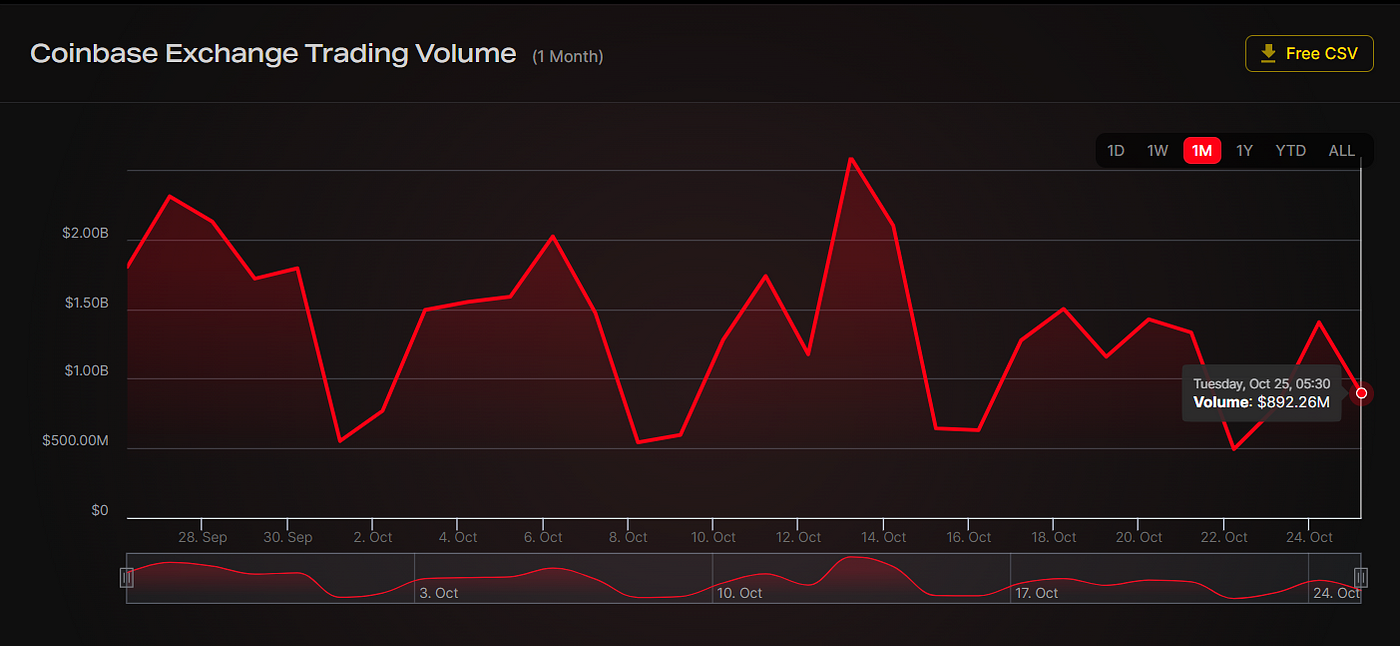1400x646 pixels.
Task: Click the 6. Oct x-axis label
Action: click(x=542, y=537)
